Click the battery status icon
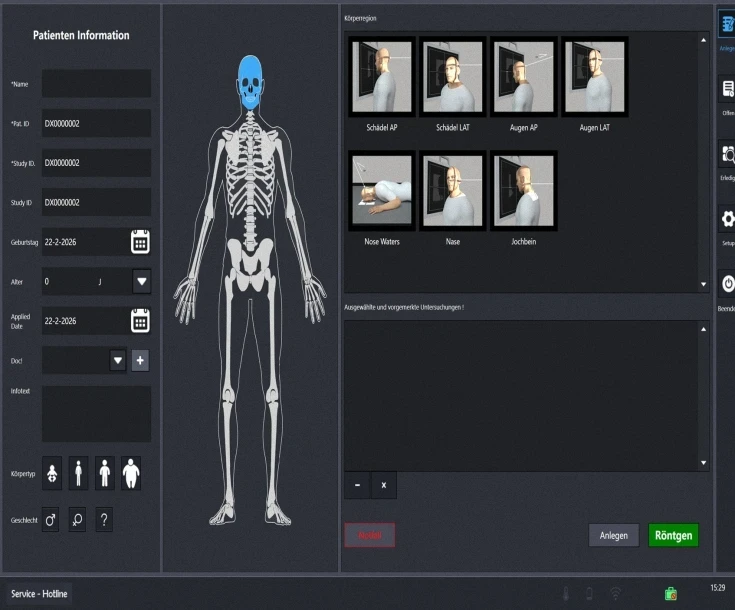Viewport: 735px width, 610px height. click(590, 594)
